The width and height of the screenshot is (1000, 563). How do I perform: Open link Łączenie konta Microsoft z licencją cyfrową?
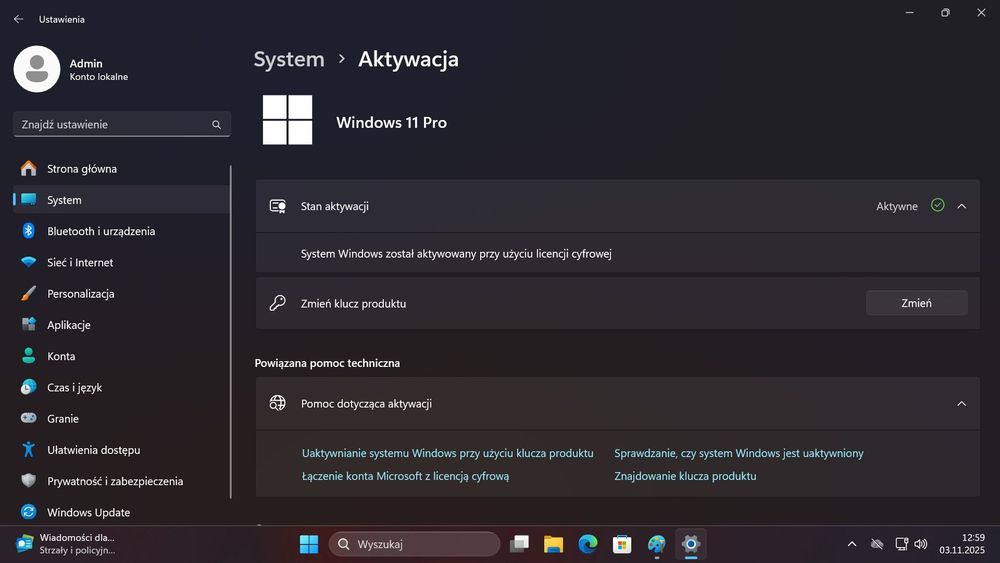tap(406, 476)
